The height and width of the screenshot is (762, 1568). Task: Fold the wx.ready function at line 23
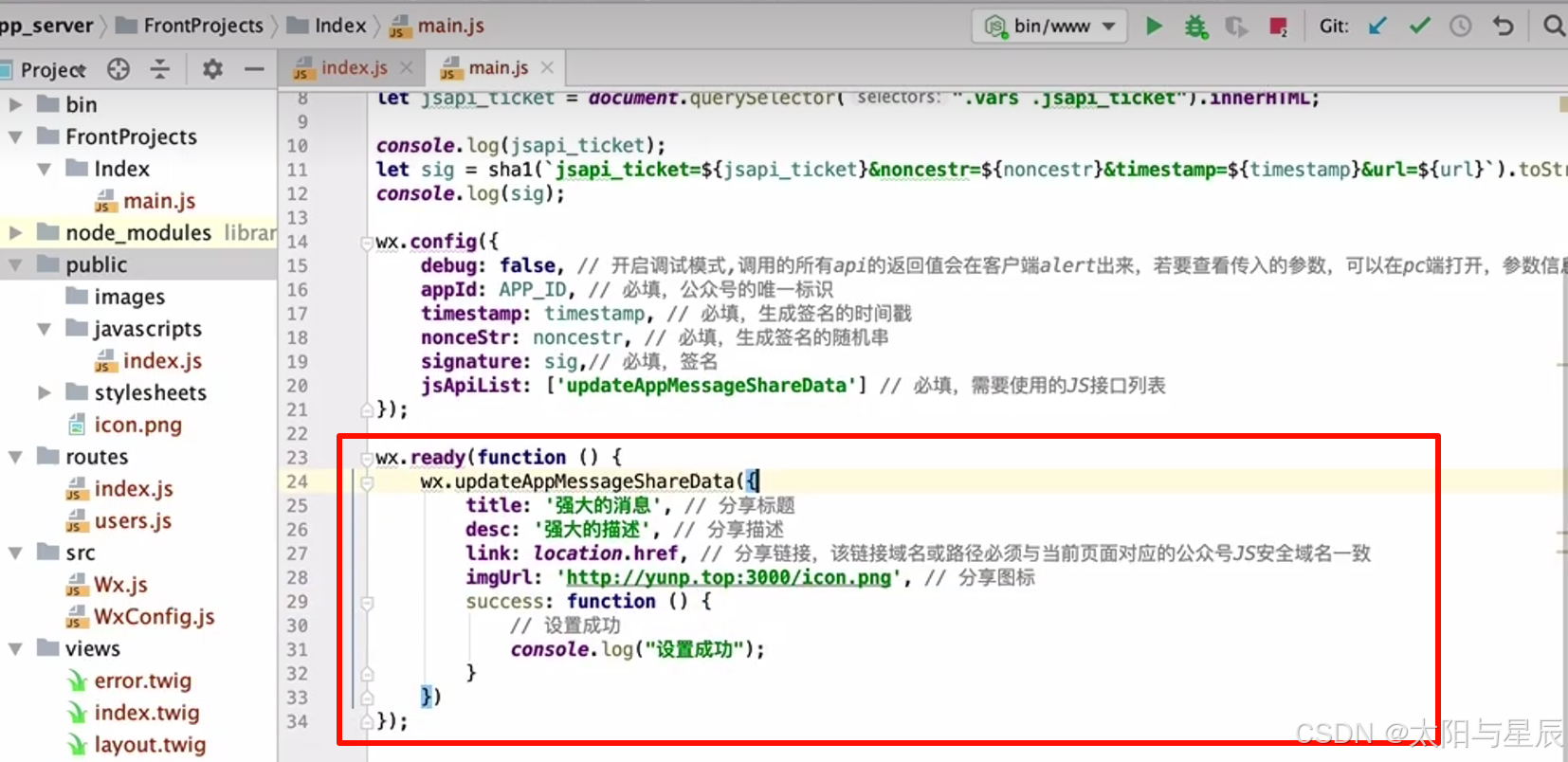367,458
